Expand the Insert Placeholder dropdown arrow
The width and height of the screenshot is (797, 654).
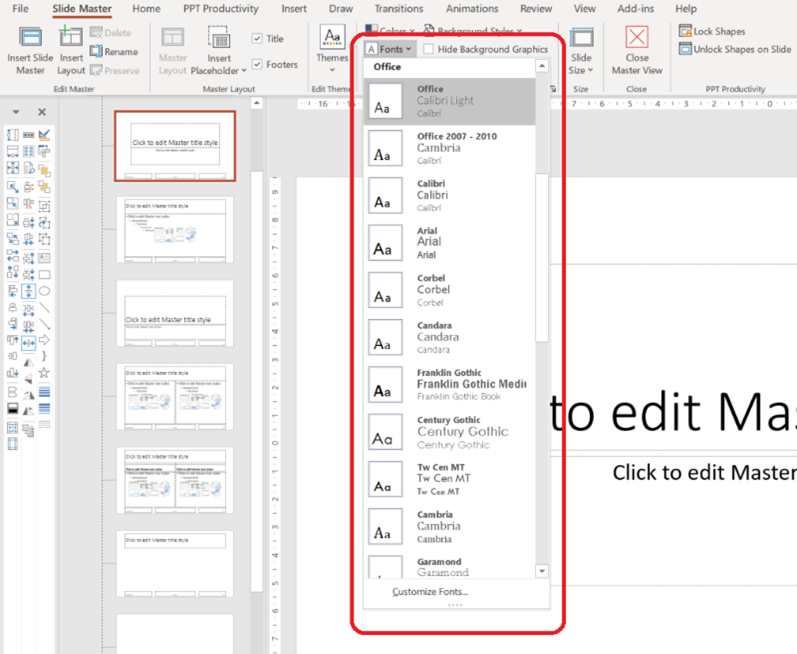click(244, 71)
